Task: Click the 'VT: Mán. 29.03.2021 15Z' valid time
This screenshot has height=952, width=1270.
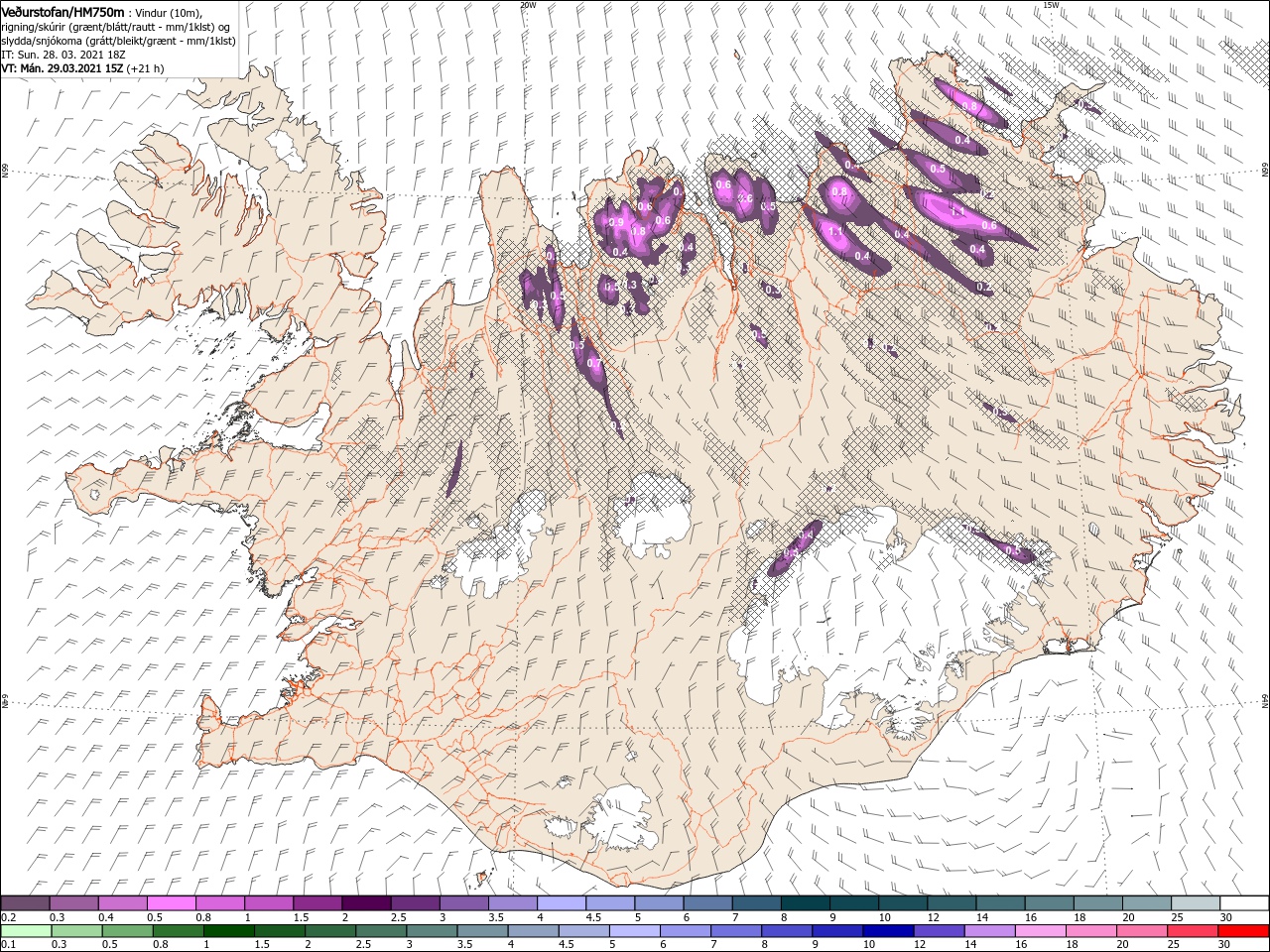Action: [63, 68]
